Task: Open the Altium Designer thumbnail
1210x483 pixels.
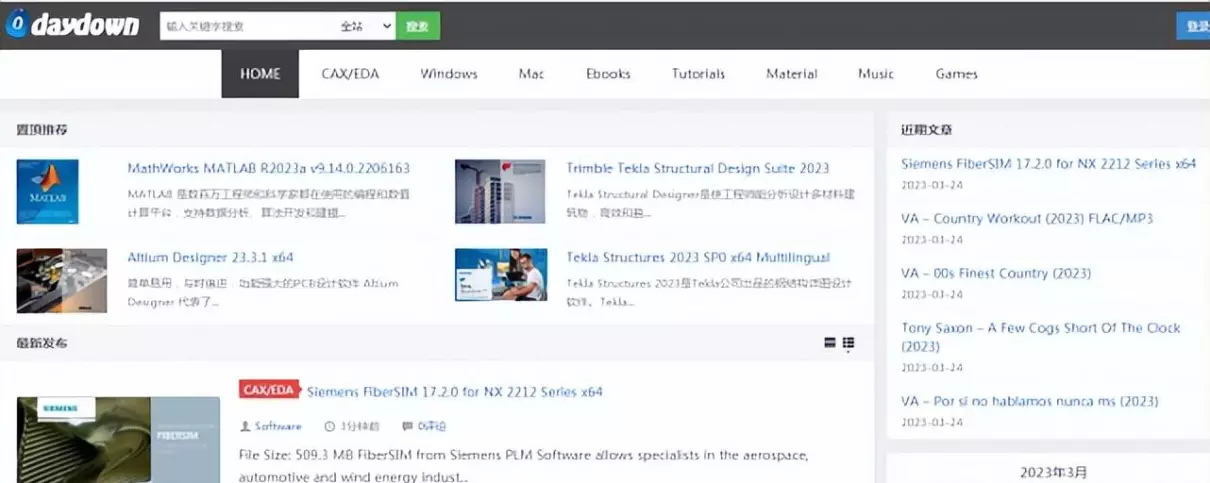Action: pyautogui.click(x=62, y=280)
